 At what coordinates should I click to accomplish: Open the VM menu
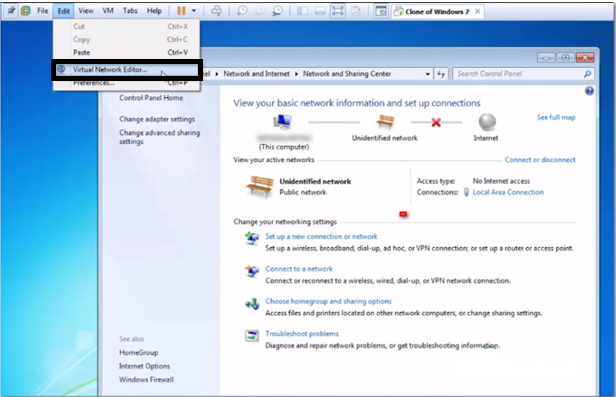(x=108, y=11)
